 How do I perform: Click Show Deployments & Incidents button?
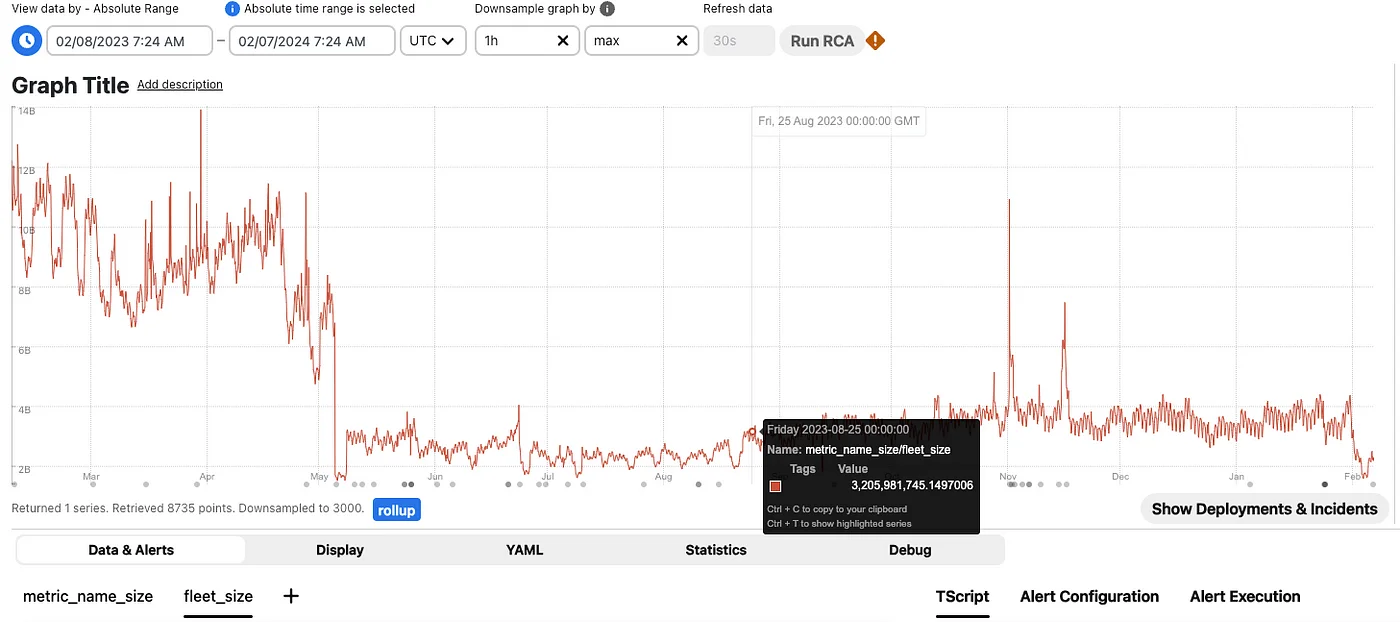pos(1264,509)
